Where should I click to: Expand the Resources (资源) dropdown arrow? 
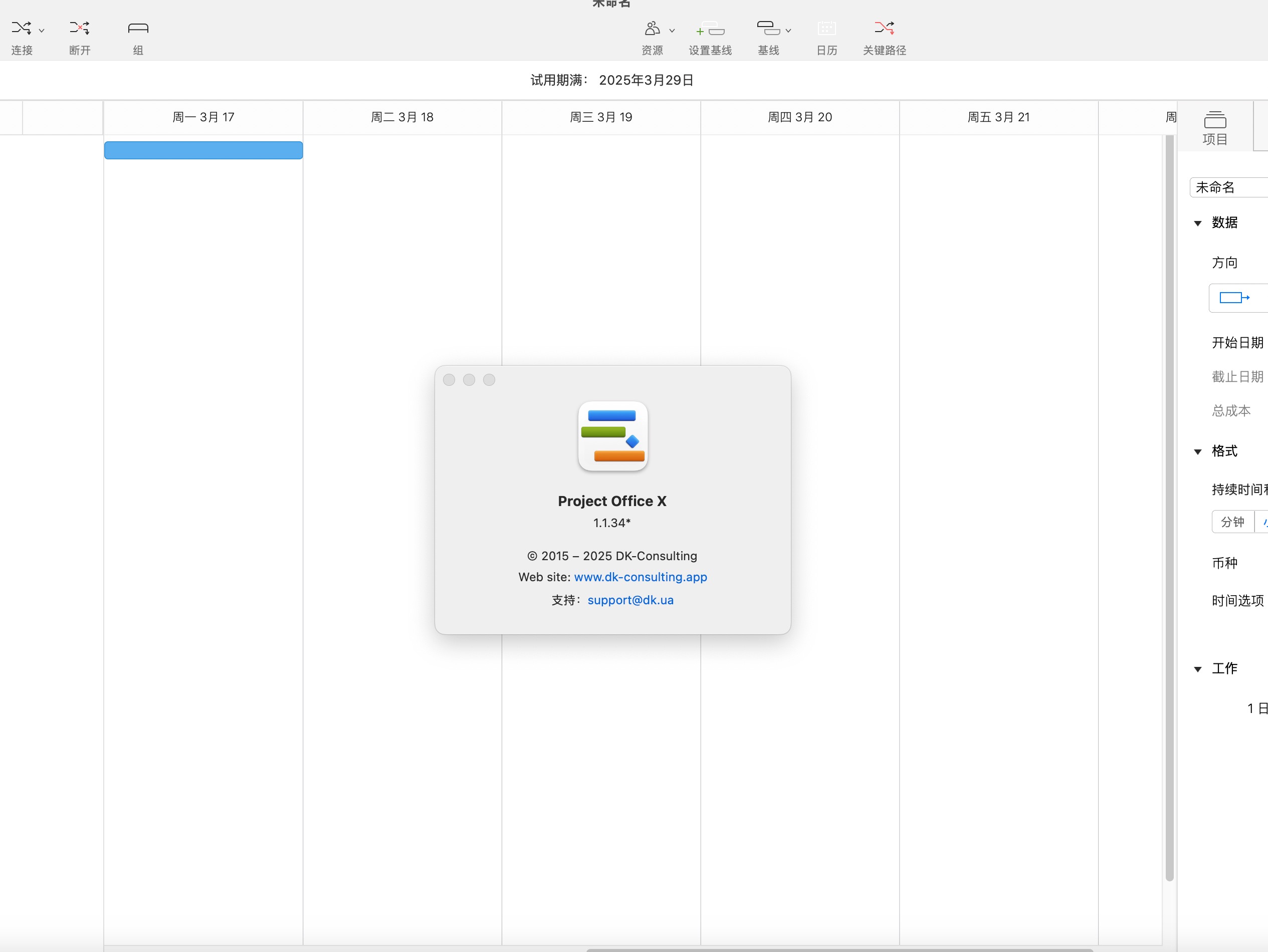tap(672, 31)
